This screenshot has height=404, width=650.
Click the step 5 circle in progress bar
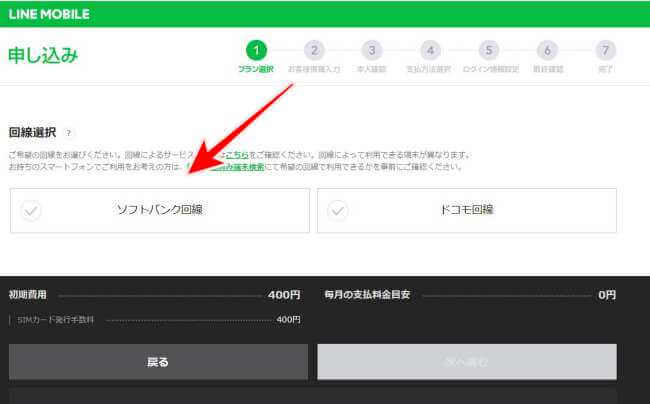coord(489,51)
